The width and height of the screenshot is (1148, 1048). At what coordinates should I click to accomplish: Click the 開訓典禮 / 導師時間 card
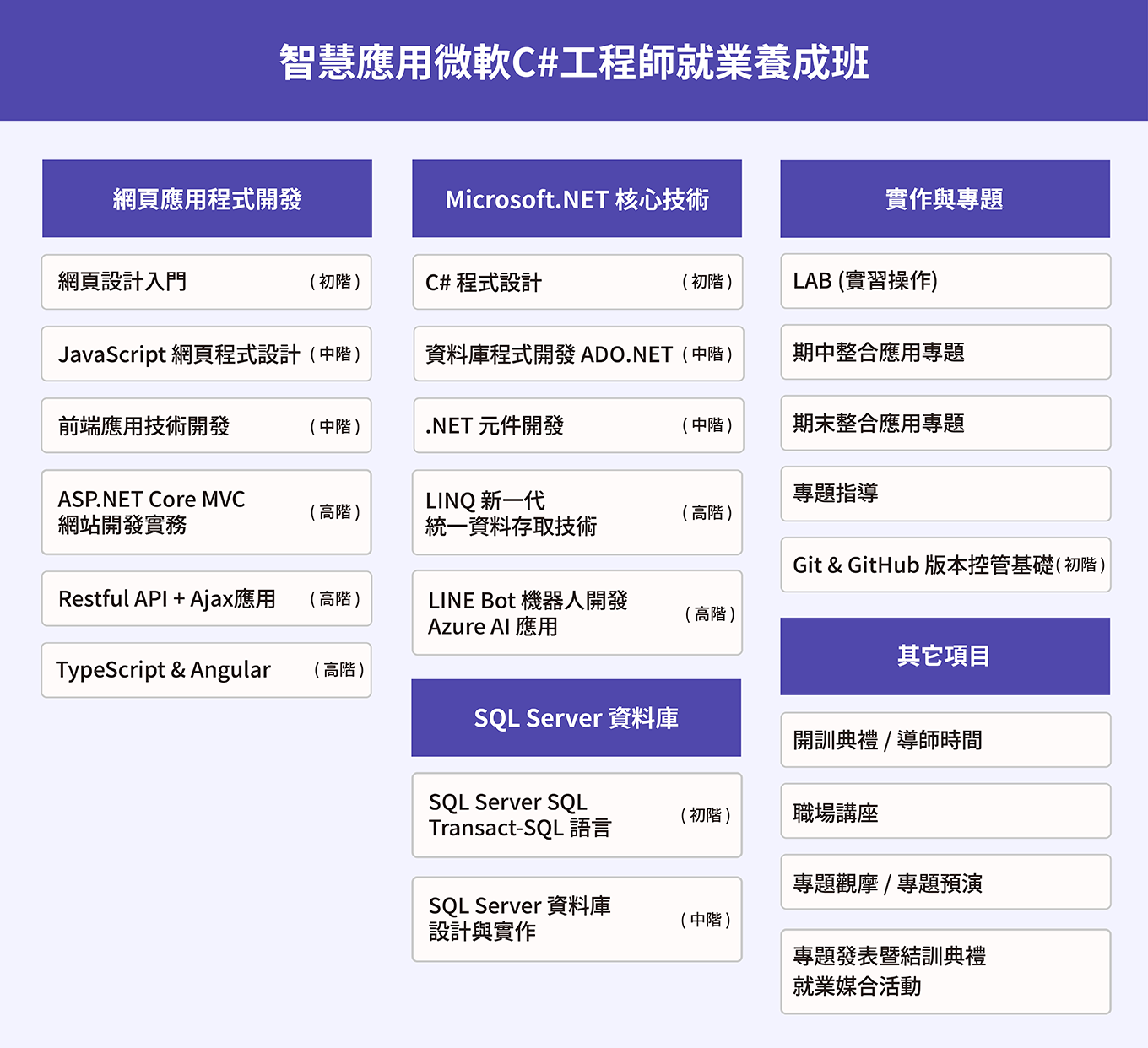click(x=945, y=740)
